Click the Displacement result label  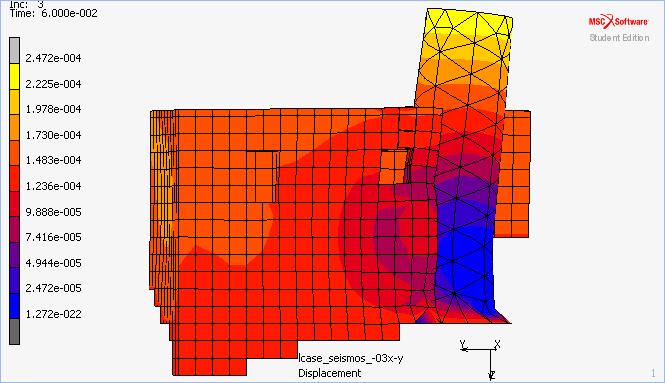330,373
